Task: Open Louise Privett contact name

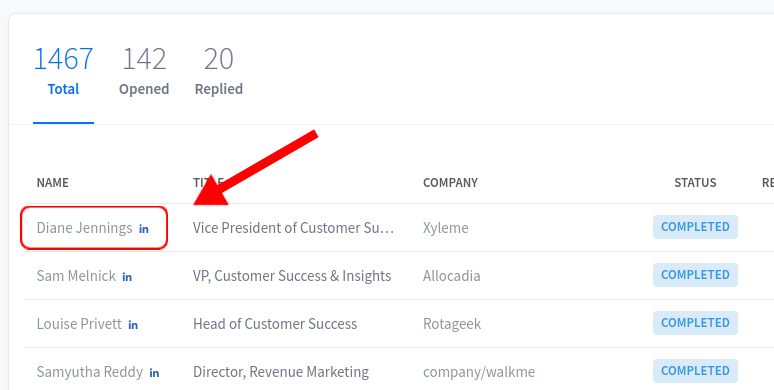Action: (79, 324)
